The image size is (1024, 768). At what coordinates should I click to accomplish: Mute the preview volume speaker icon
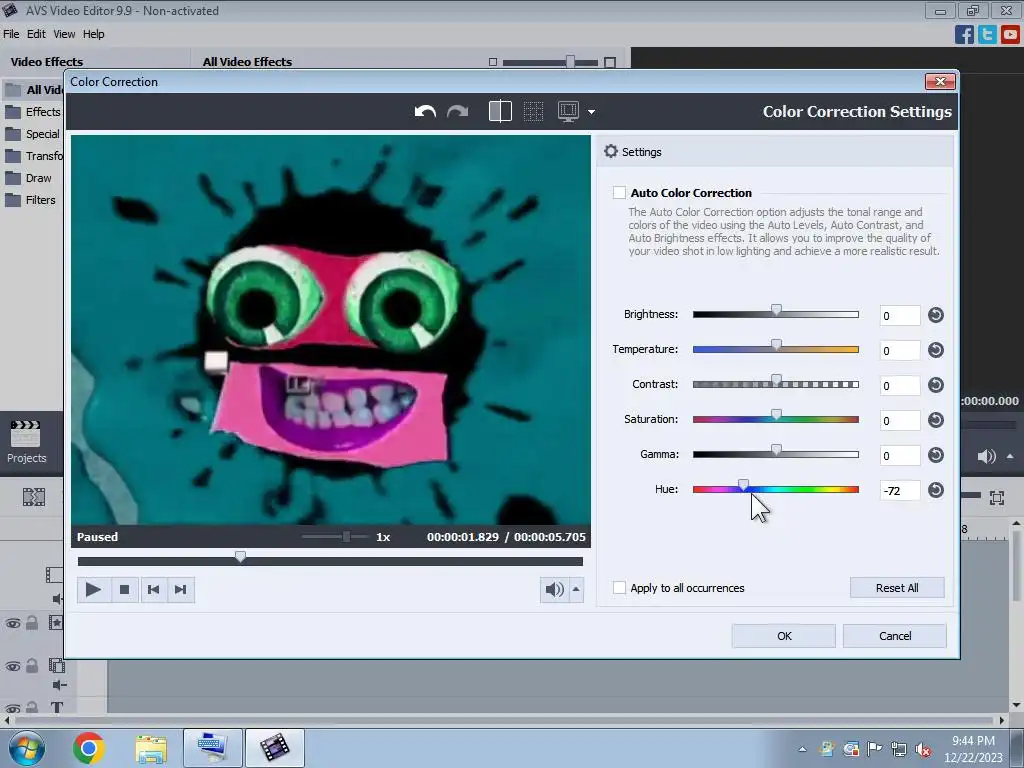pos(554,590)
